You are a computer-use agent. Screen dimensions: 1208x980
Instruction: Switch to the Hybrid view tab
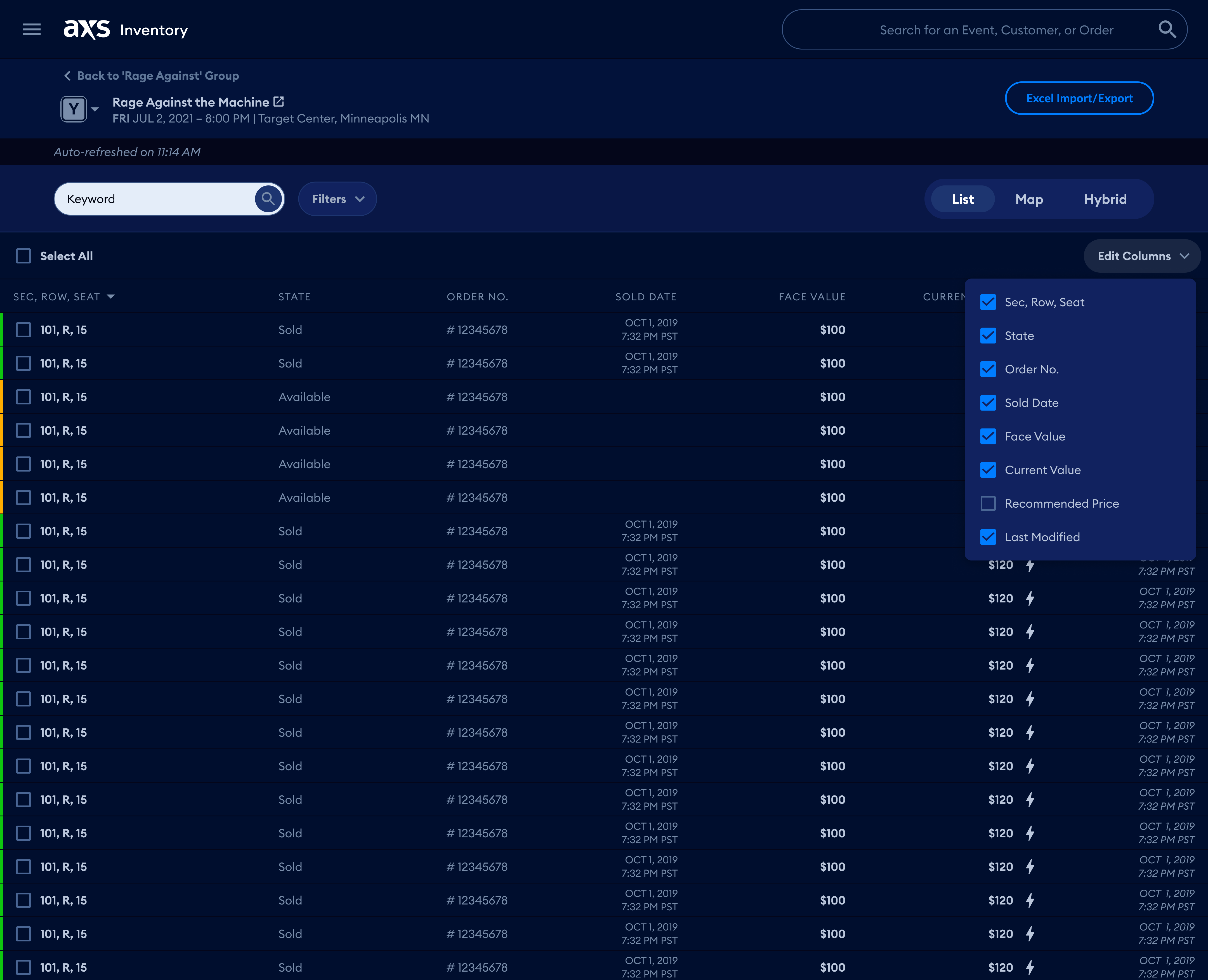(x=1105, y=199)
